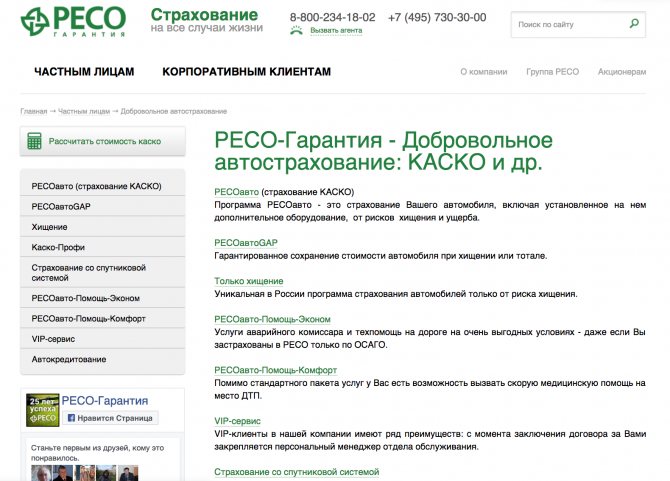This screenshot has width=670, height=481.
Task: Select "Каско-Профи" in the left sidebar
Action: (58, 247)
